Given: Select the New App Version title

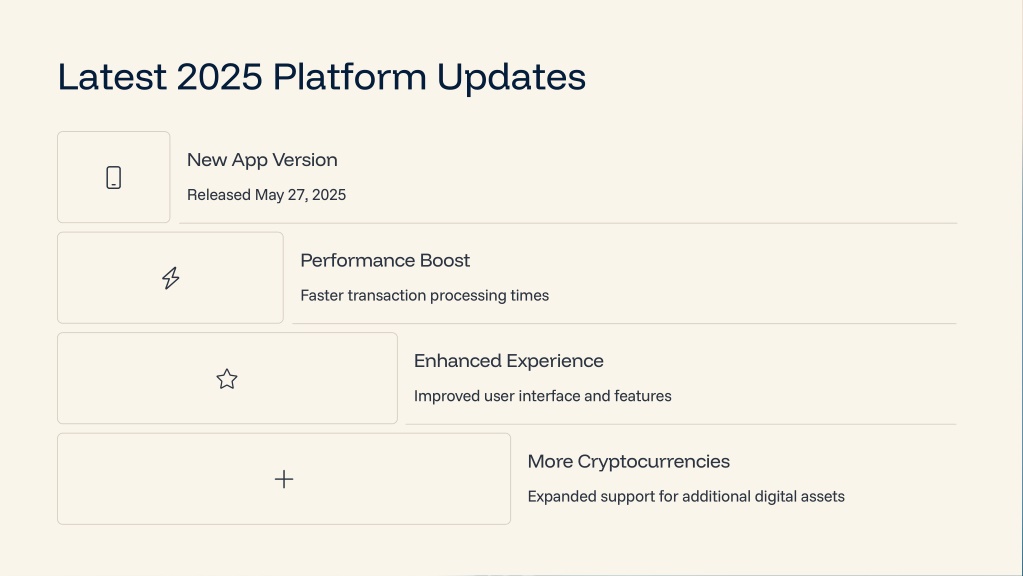Looking at the screenshot, I should click(262, 160).
